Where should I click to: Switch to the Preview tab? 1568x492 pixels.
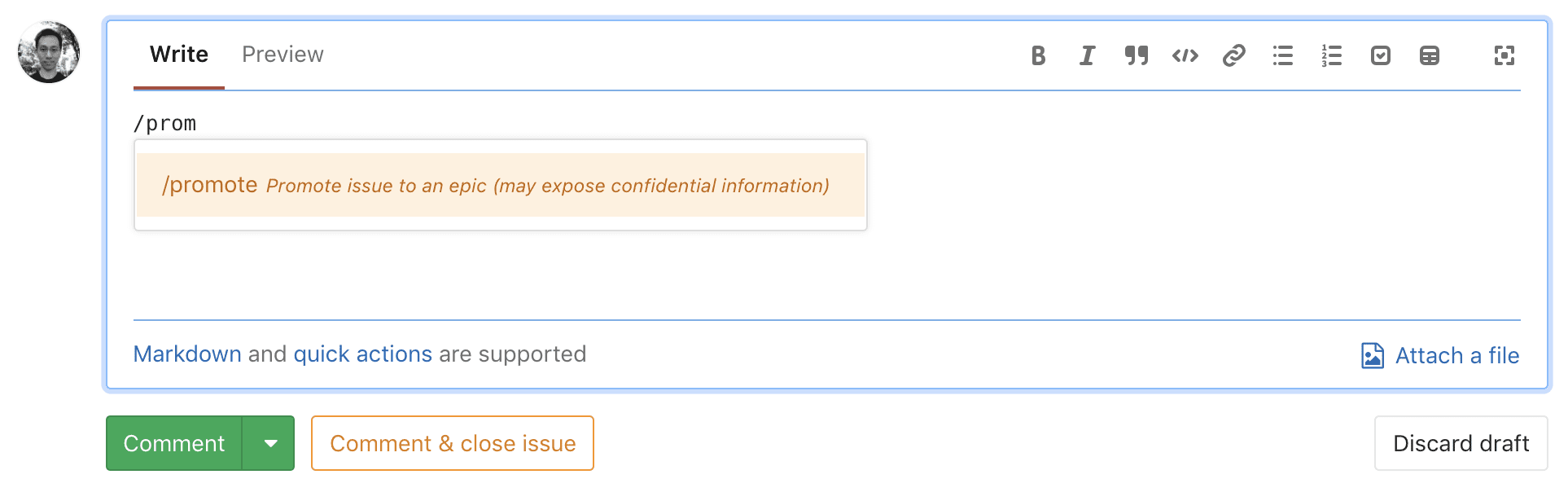pyautogui.click(x=283, y=55)
